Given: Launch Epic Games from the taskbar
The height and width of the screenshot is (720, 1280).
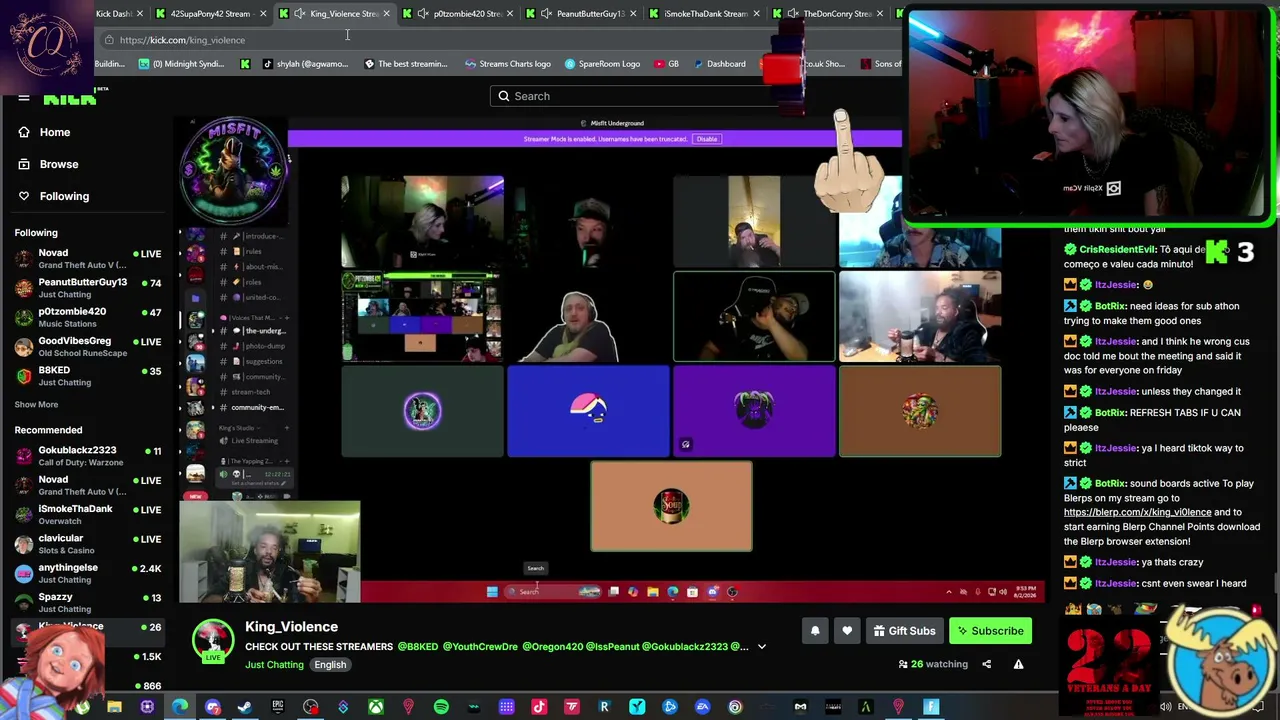Looking at the screenshot, I should pyautogui.click(x=278, y=708).
